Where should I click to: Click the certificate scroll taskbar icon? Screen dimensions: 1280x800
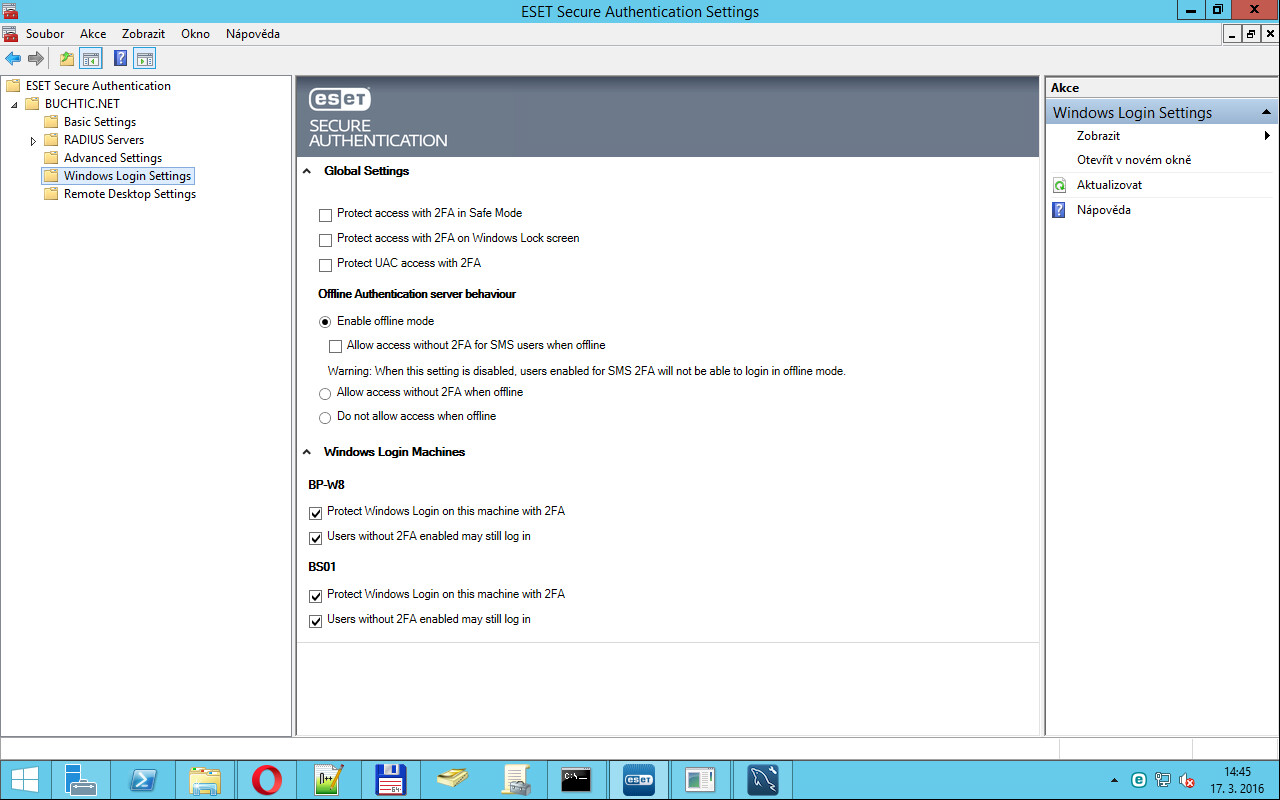click(515, 779)
